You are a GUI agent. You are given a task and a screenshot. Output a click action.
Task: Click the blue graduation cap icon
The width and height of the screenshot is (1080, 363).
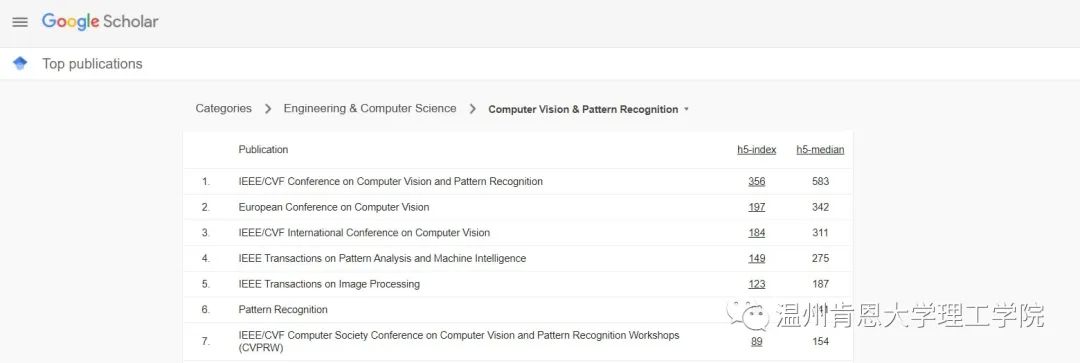click(20, 63)
